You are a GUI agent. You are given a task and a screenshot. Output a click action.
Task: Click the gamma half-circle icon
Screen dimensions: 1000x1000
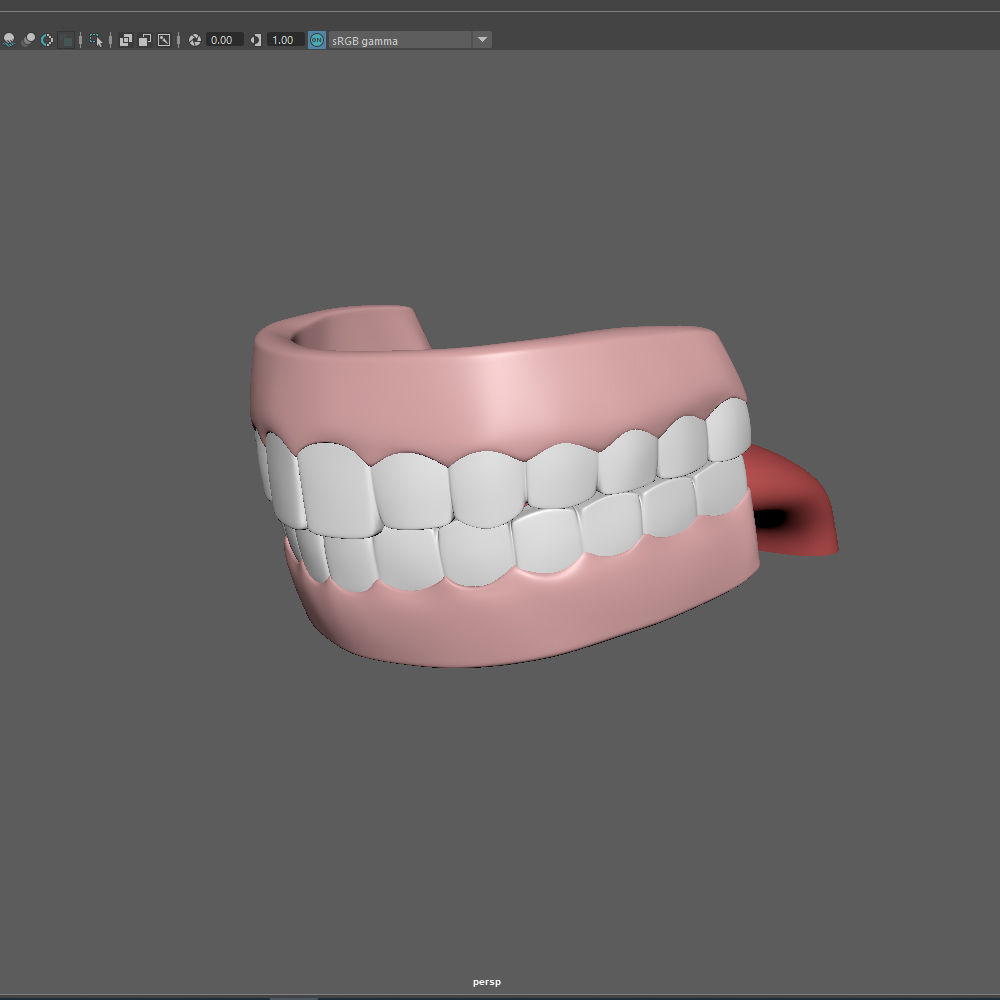pos(256,40)
